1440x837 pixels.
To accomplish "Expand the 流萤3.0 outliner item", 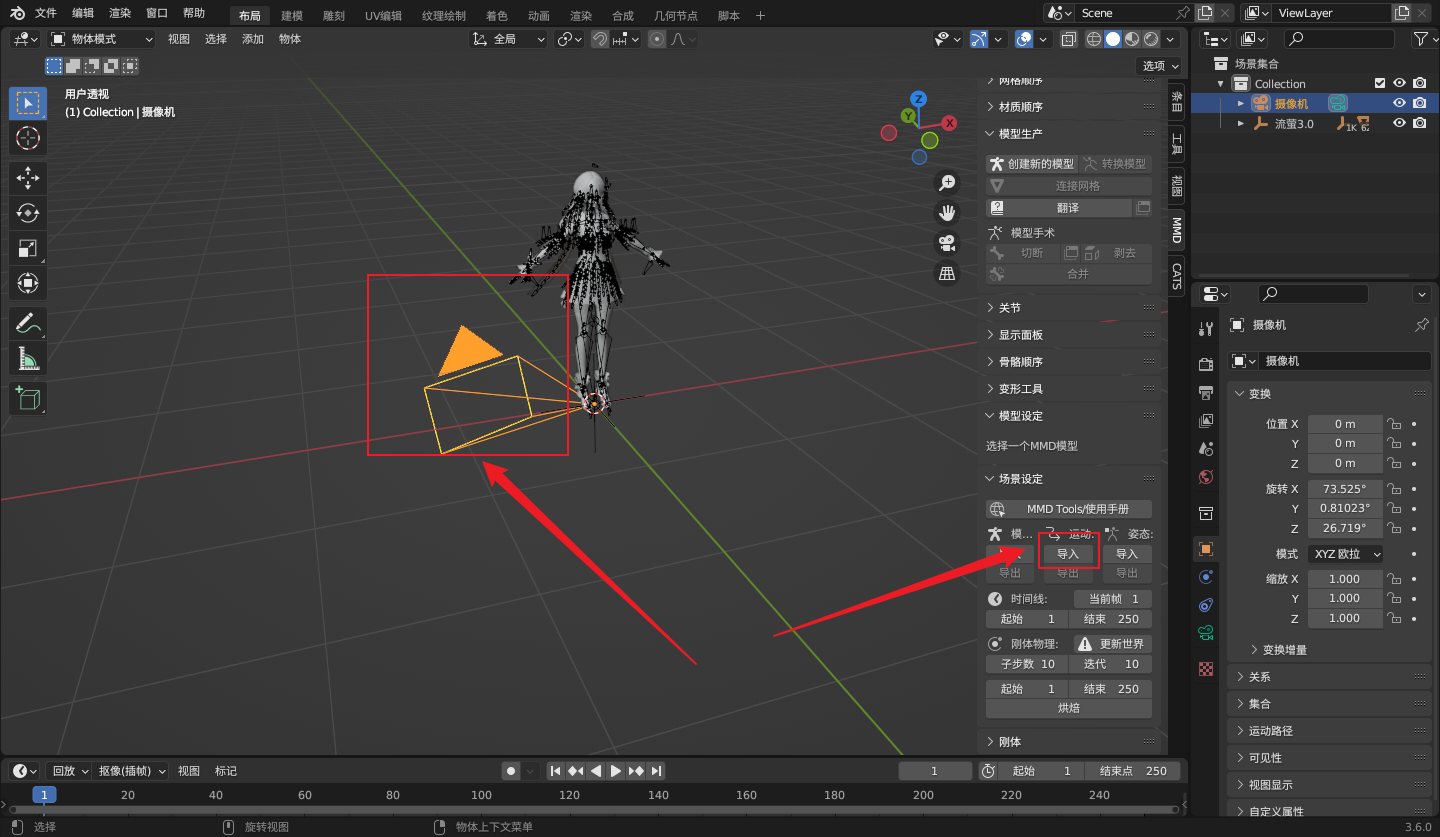I will pyautogui.click(x=1241, y=124).
